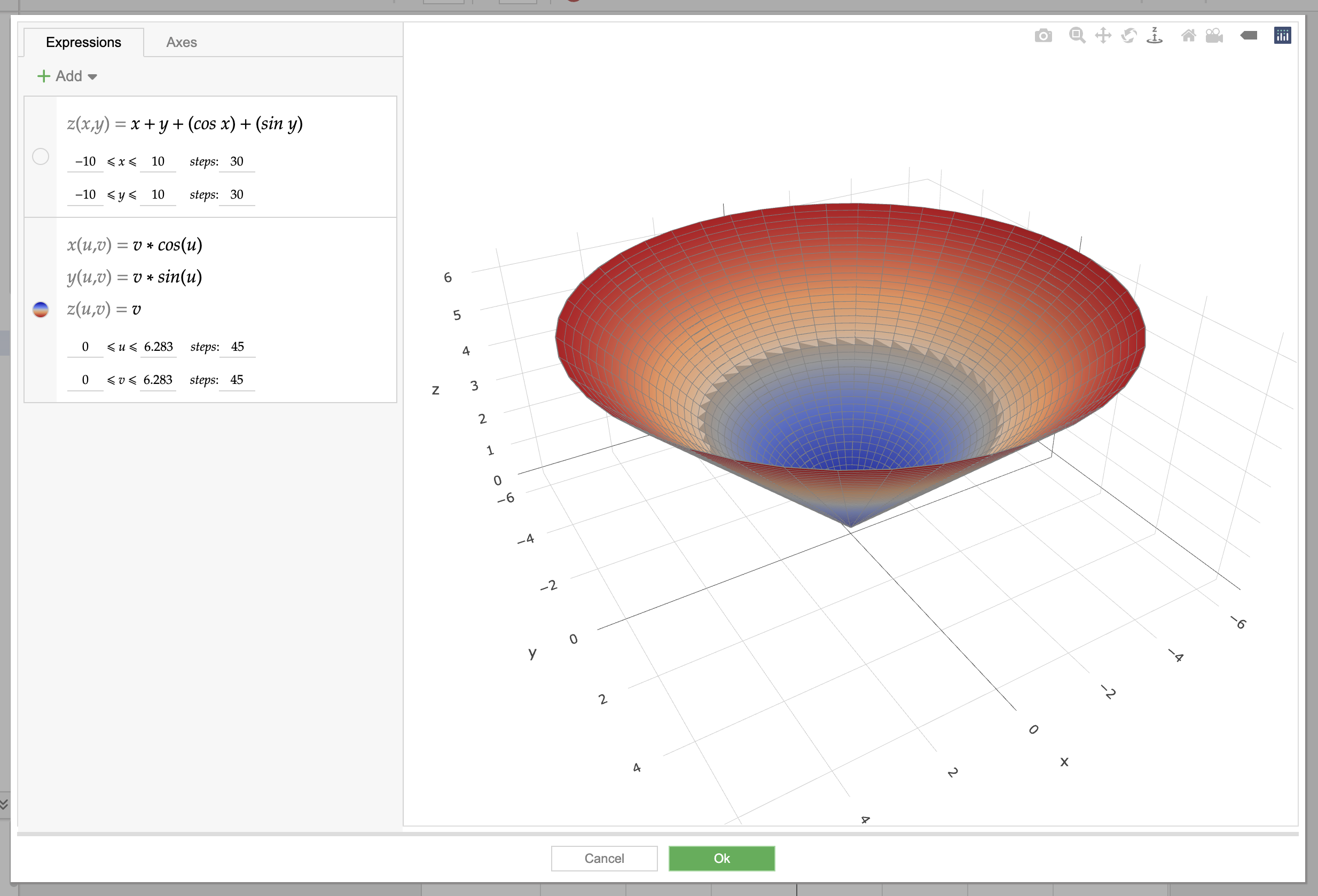Select the Zoom tool in plot toolbar
Screen dimensions: 1318x896
point(1077,36)
